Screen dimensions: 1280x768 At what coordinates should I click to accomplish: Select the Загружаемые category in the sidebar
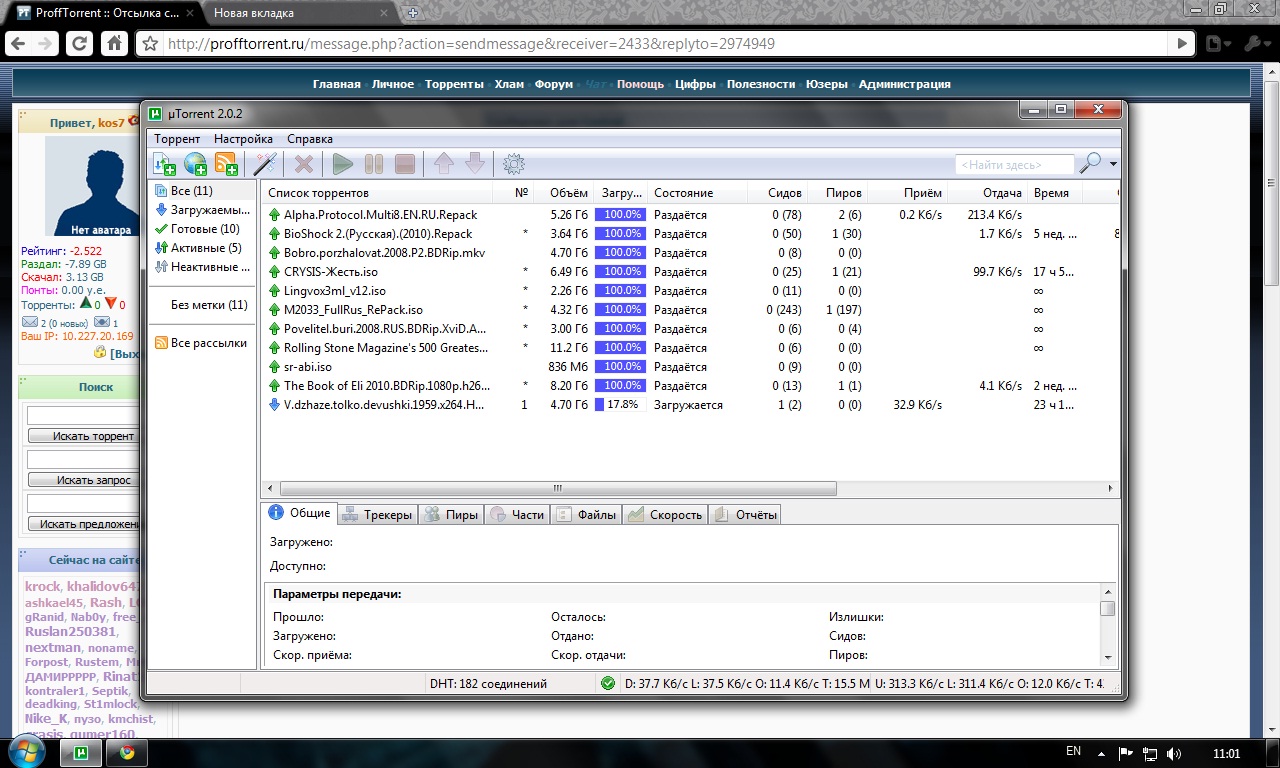[202, 210]
